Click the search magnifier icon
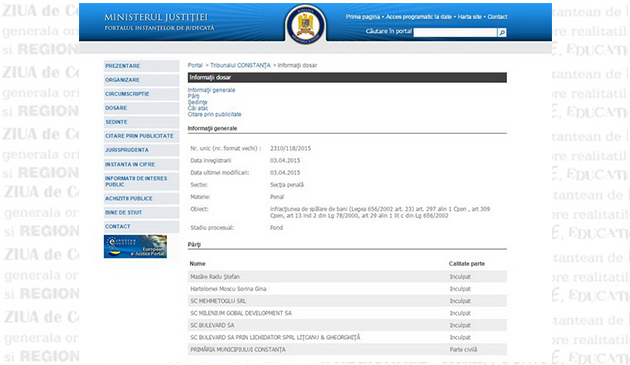The image size is (630, 365). (x=502, y=33)
